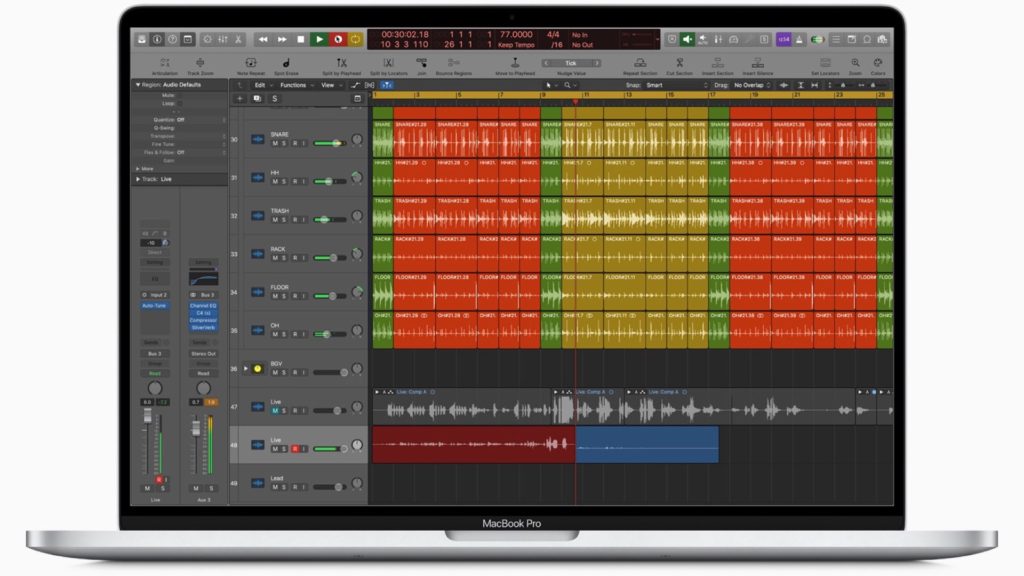The image size is (1024, 576).
Task: Click the duplicate track button
Action: point(257,99)
